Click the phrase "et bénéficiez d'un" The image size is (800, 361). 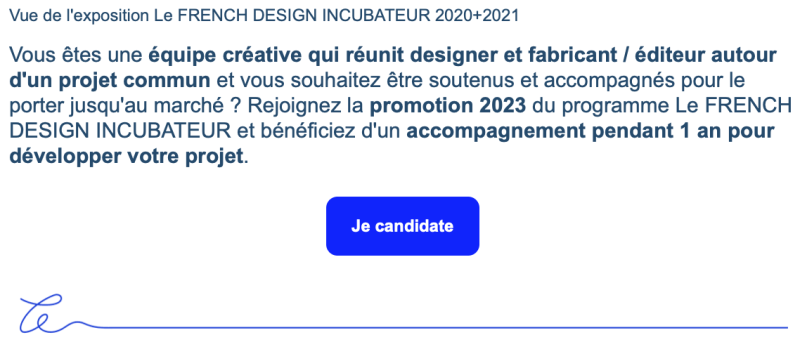click(x=318, y=131)
